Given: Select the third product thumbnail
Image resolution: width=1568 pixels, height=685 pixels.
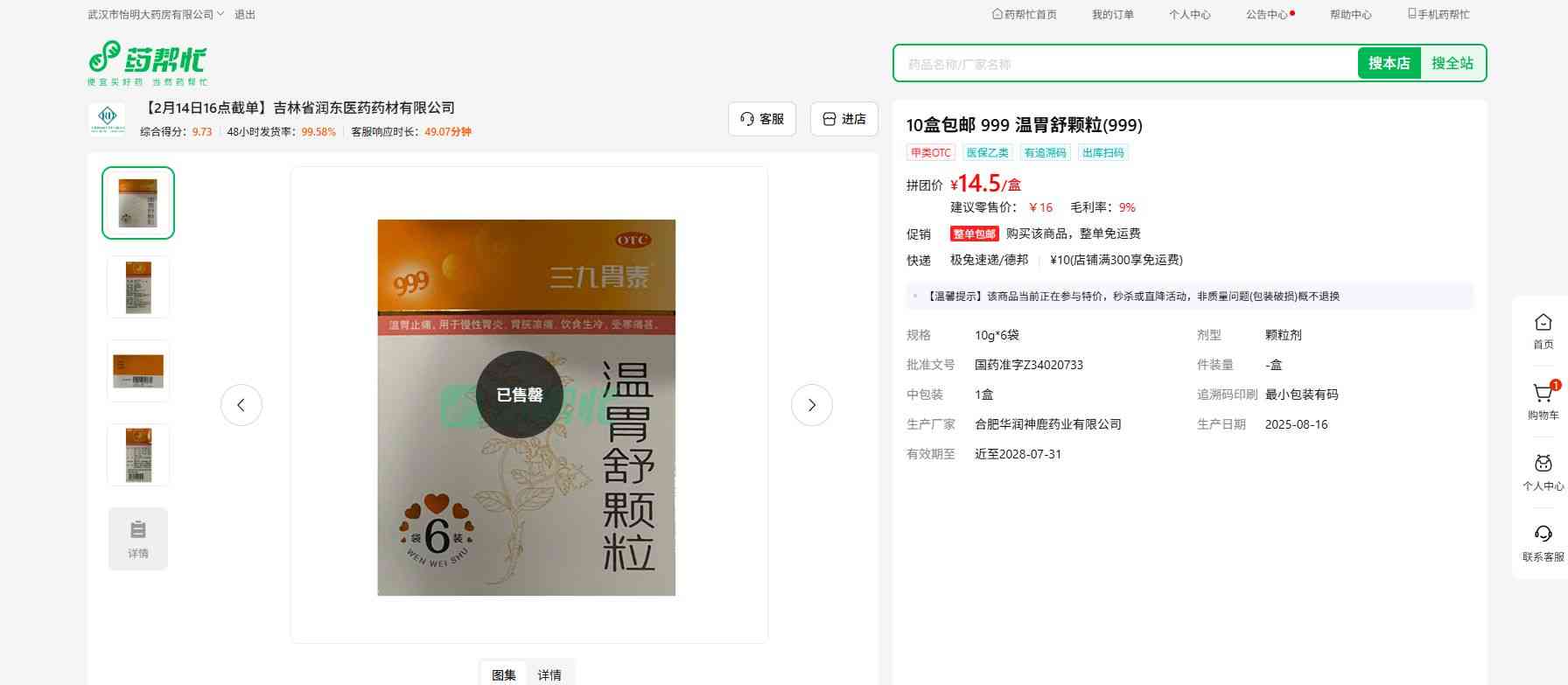Looking at the screenshot, I should [x=138, y=371].
